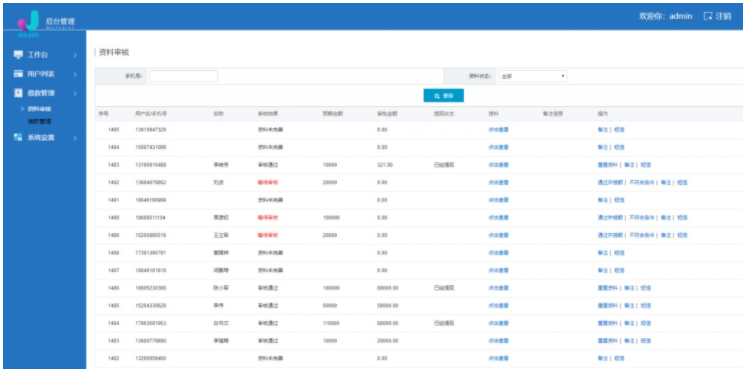Click 通过并授额 link in row 1492
The width and height of the screenshot is (749, 380).
tap(610, 182)
